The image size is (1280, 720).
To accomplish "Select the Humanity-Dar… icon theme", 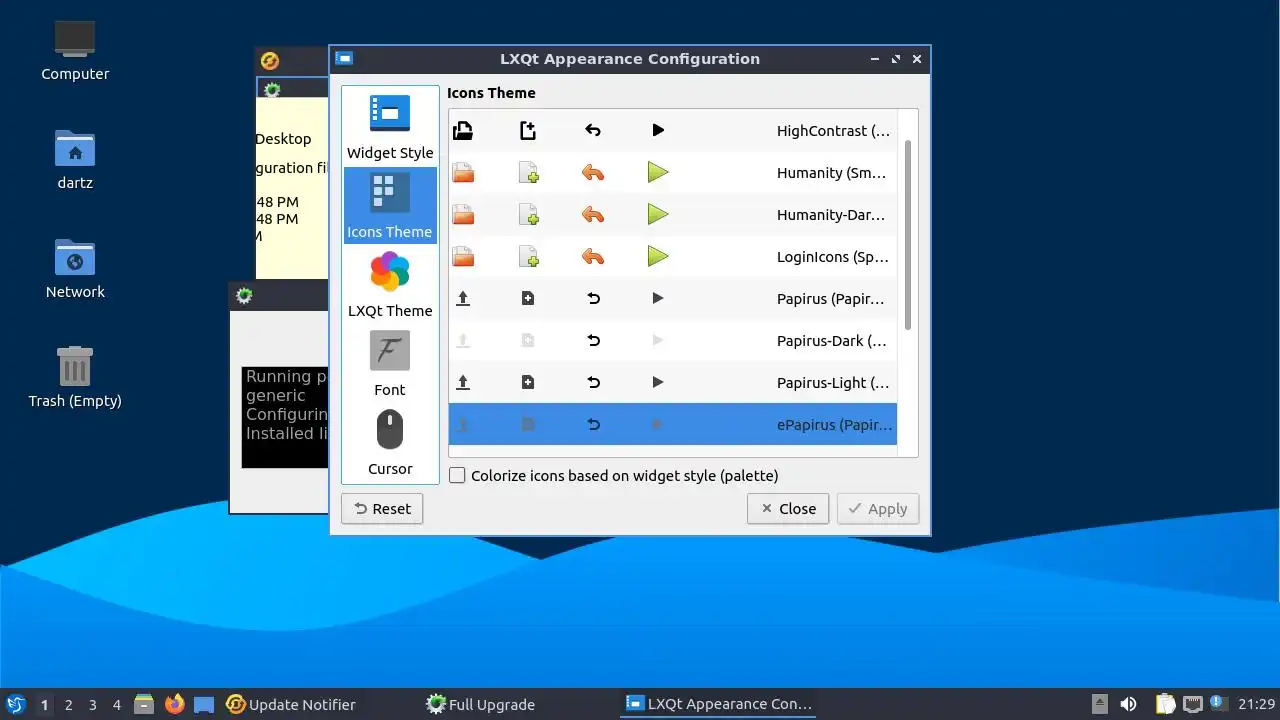I will click(x=673, y=215).
